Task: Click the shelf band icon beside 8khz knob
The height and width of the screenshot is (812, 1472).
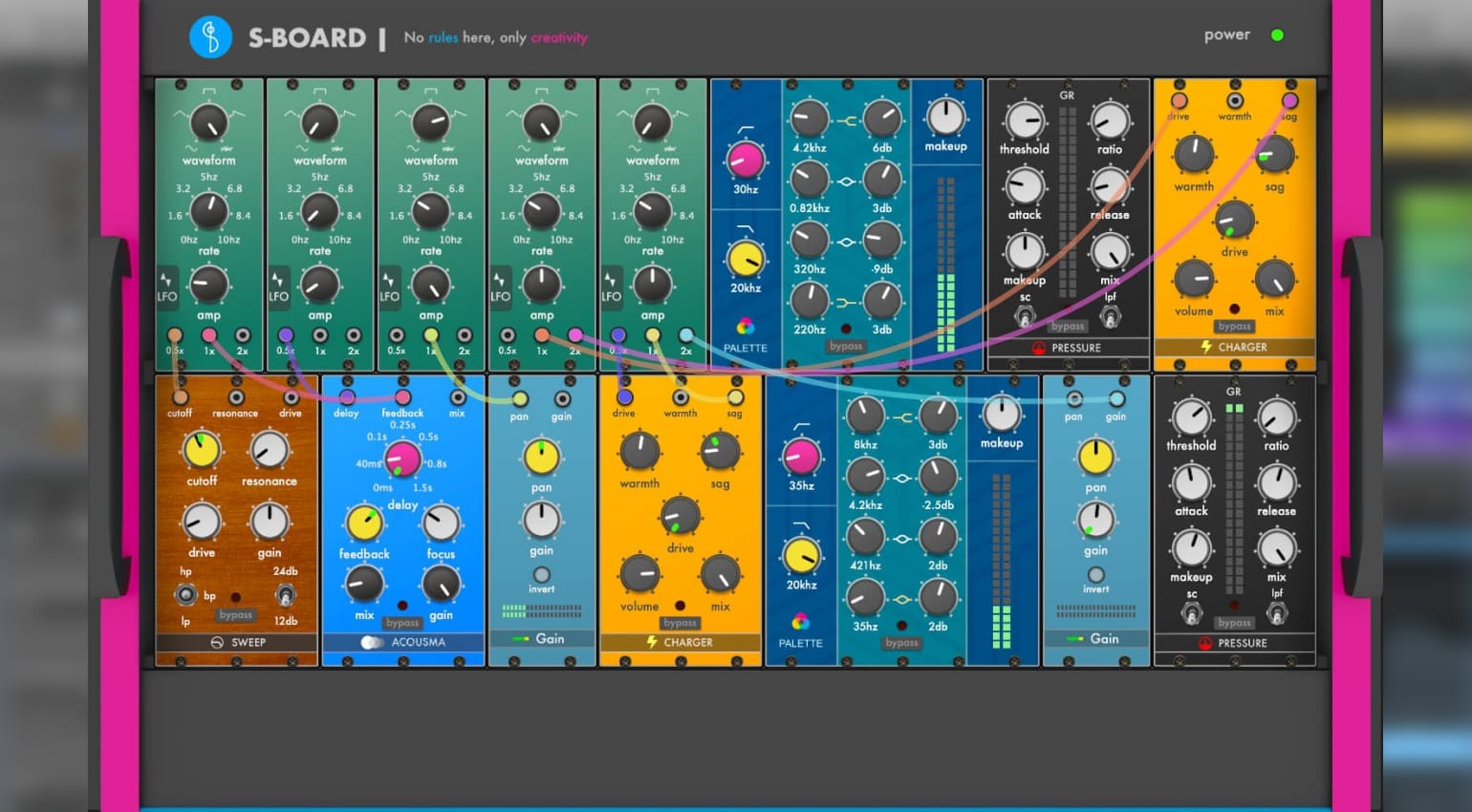Action: click(901, 417)
